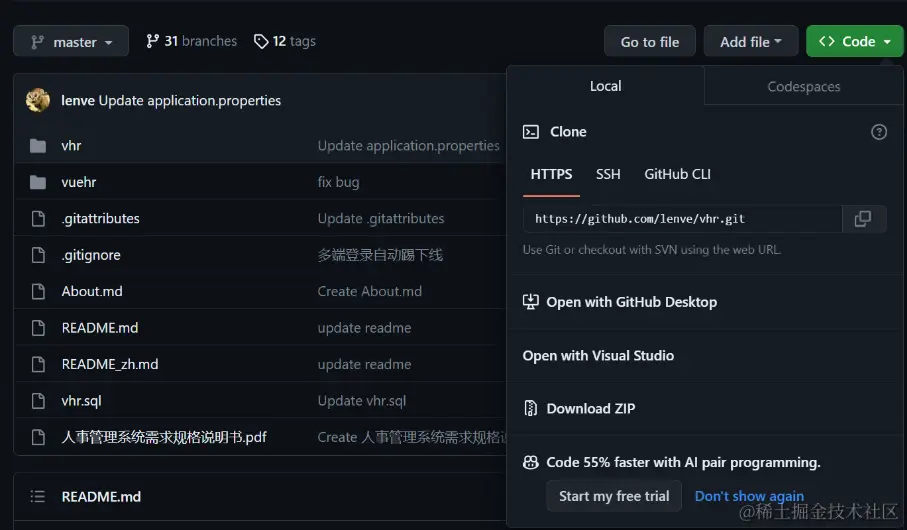The image size is (907, 530).
Task: Click the Go to file button
Action: (x=650, y=41)
